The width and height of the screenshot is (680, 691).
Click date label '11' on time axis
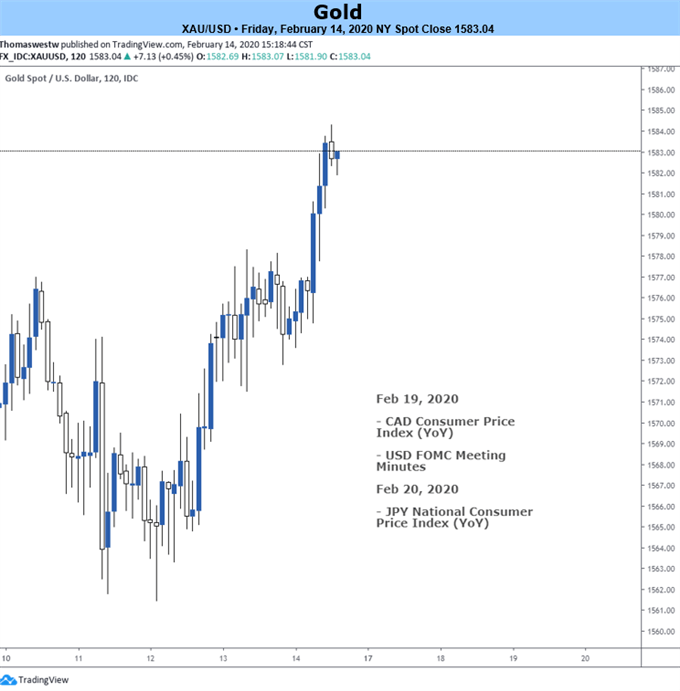[78, 658]
